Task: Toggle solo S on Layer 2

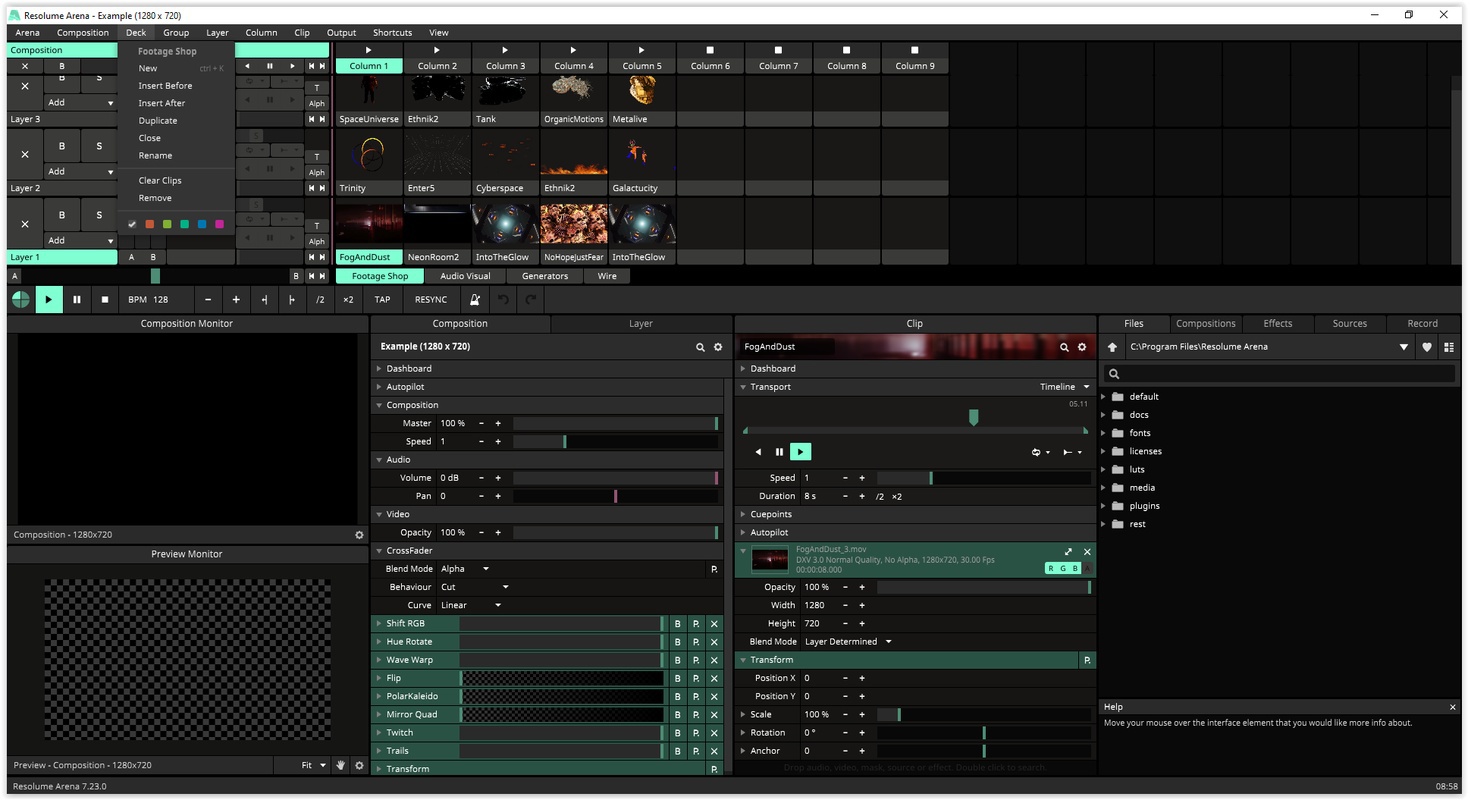Action: [99, 146]
